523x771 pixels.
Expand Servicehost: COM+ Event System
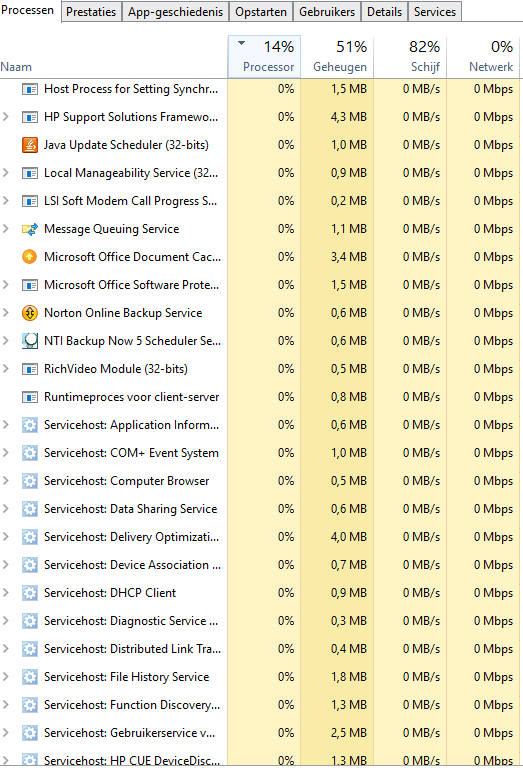click(x=6, y=453)
